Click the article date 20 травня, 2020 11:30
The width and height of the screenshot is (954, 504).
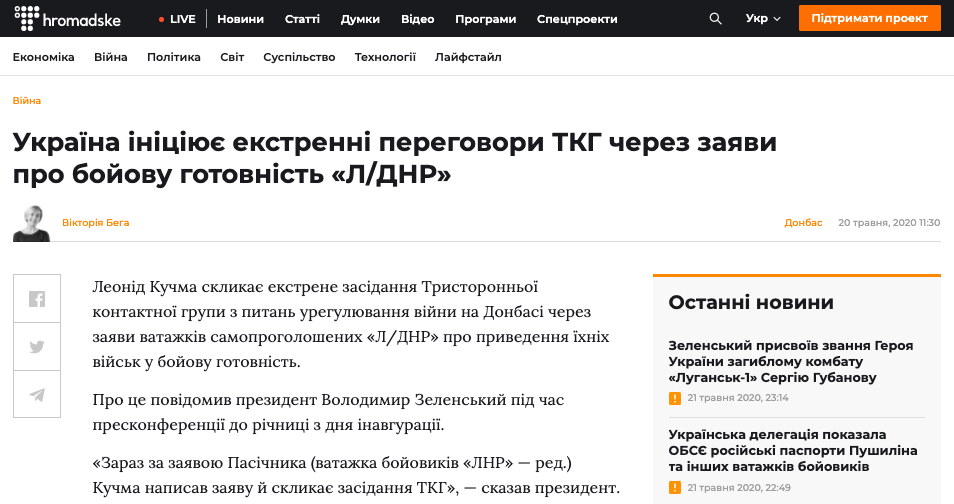(x=889, y=223)
